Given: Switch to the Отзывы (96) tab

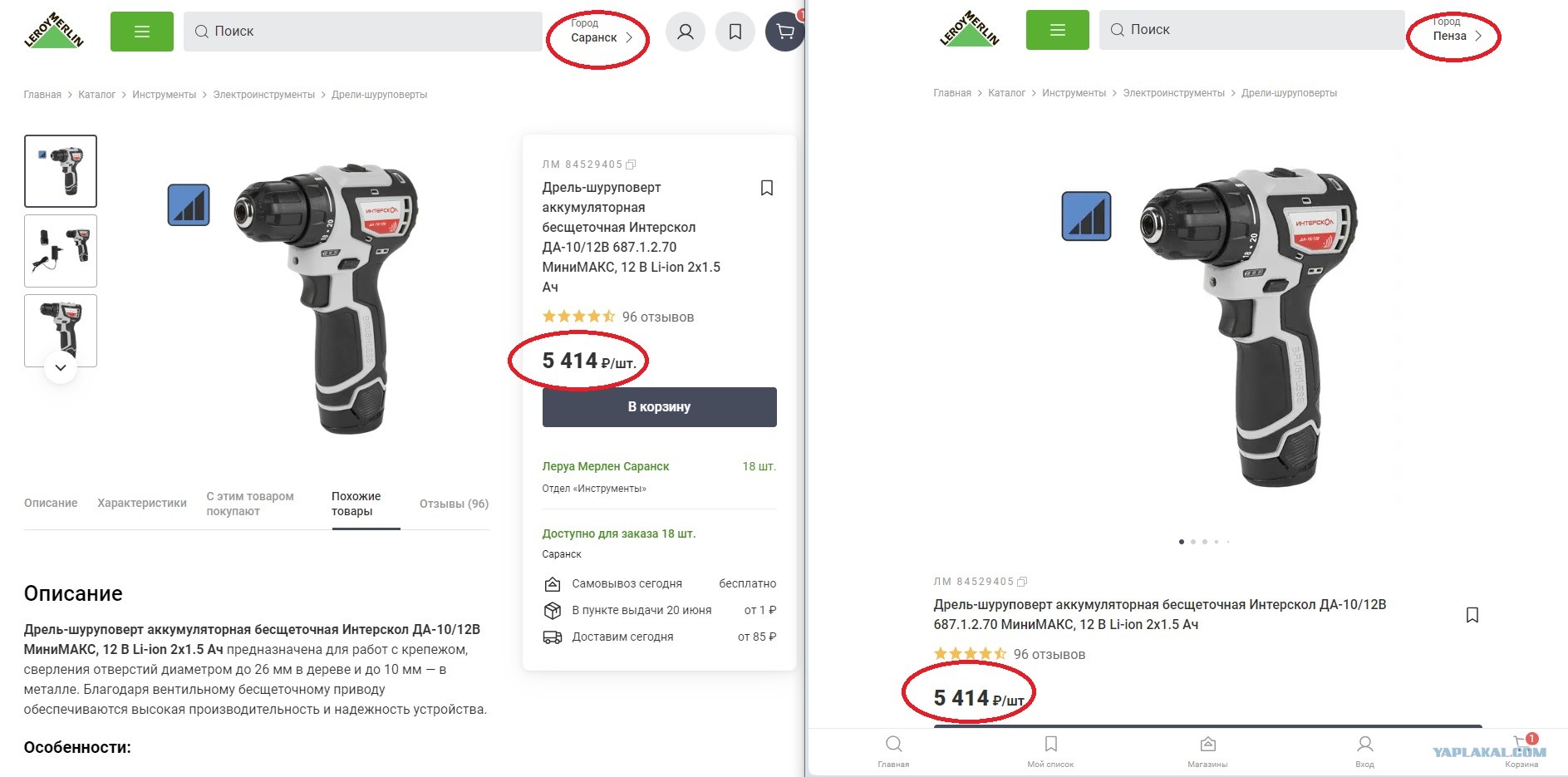Looking at the screenshot, I should pyautogui.click(x=454, y=504).
